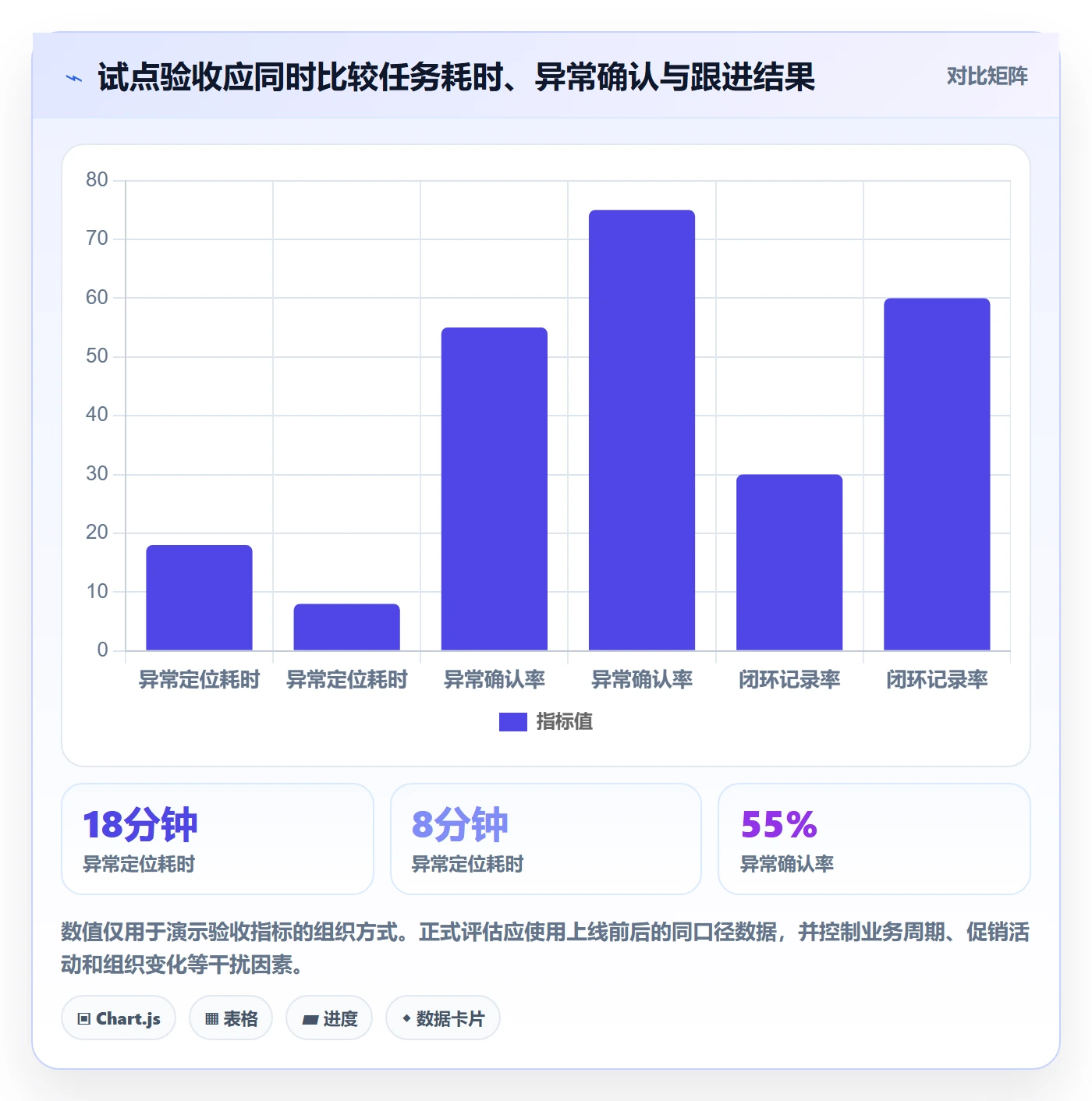The image size is (1092, 1101).
Task: Click the Chart.js tag chip
Action: [119, 1018]
